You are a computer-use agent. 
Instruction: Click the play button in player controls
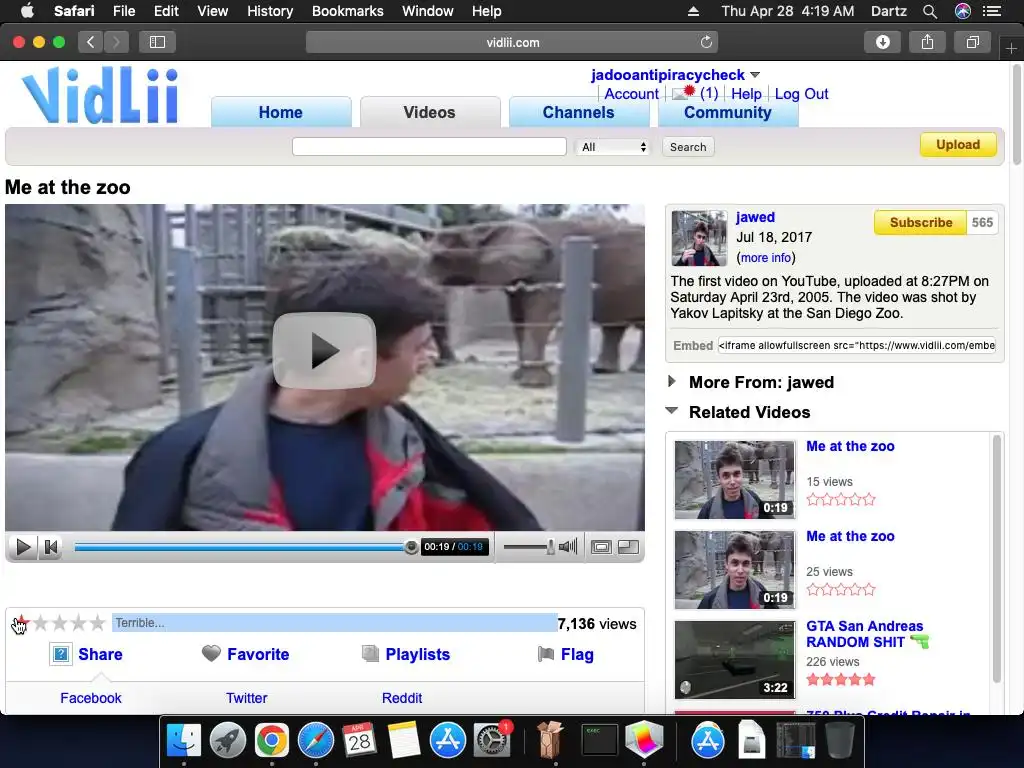point(23,547)
